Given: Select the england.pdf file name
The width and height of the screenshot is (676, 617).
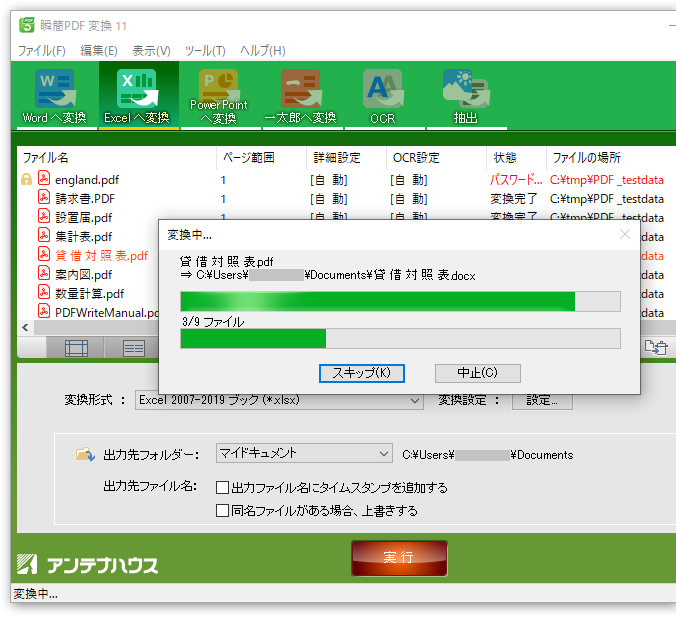Looking at the screenshot, I should click(87, 180).
